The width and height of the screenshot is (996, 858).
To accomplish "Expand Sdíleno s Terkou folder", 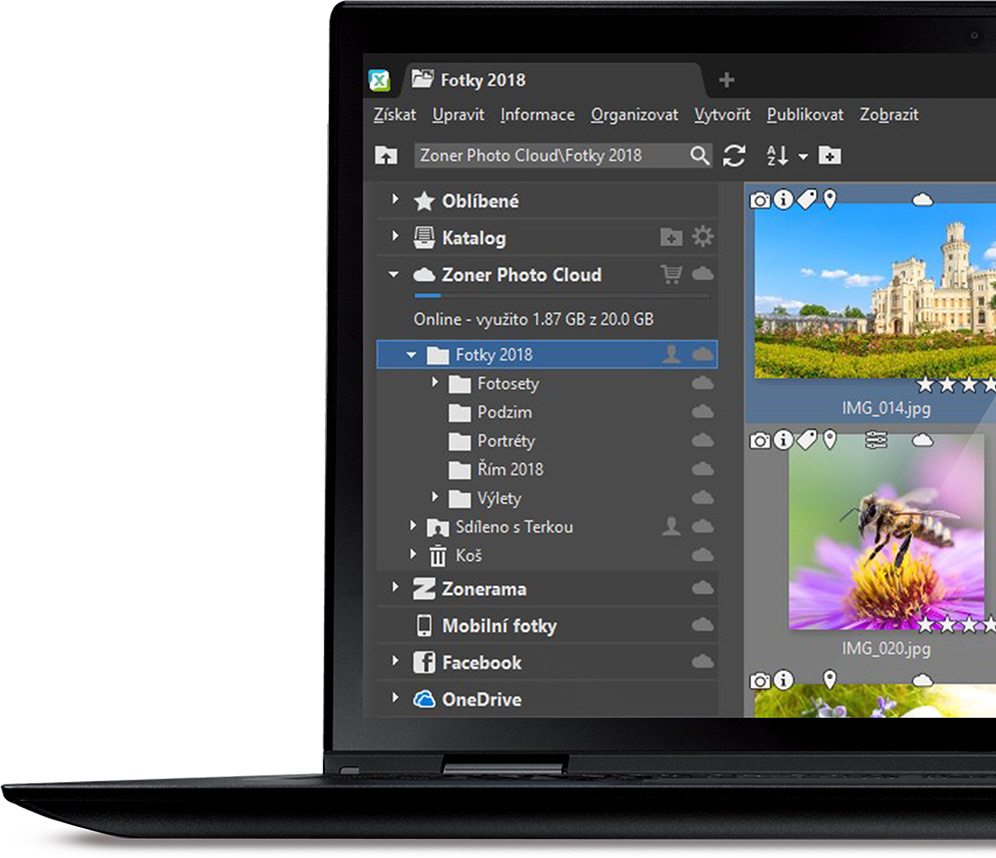I will click(x=413, y=525).
